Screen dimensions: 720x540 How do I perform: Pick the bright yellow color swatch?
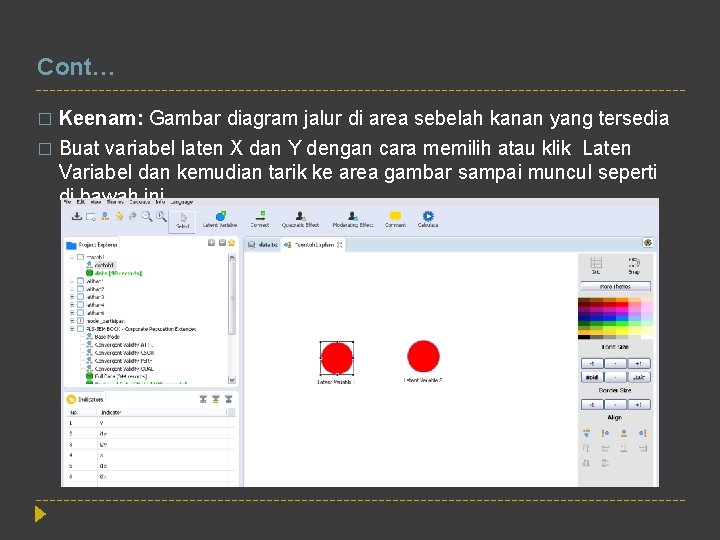click(x=622, y=331)
